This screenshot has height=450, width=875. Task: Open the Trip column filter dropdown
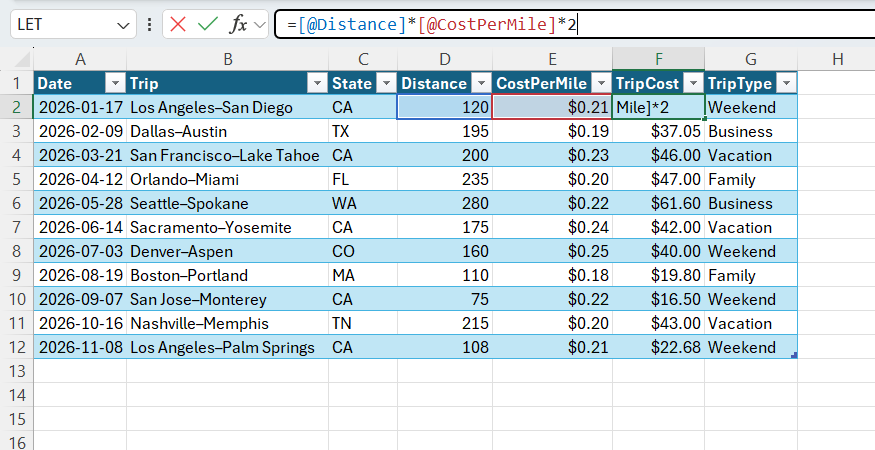point(318,84)
